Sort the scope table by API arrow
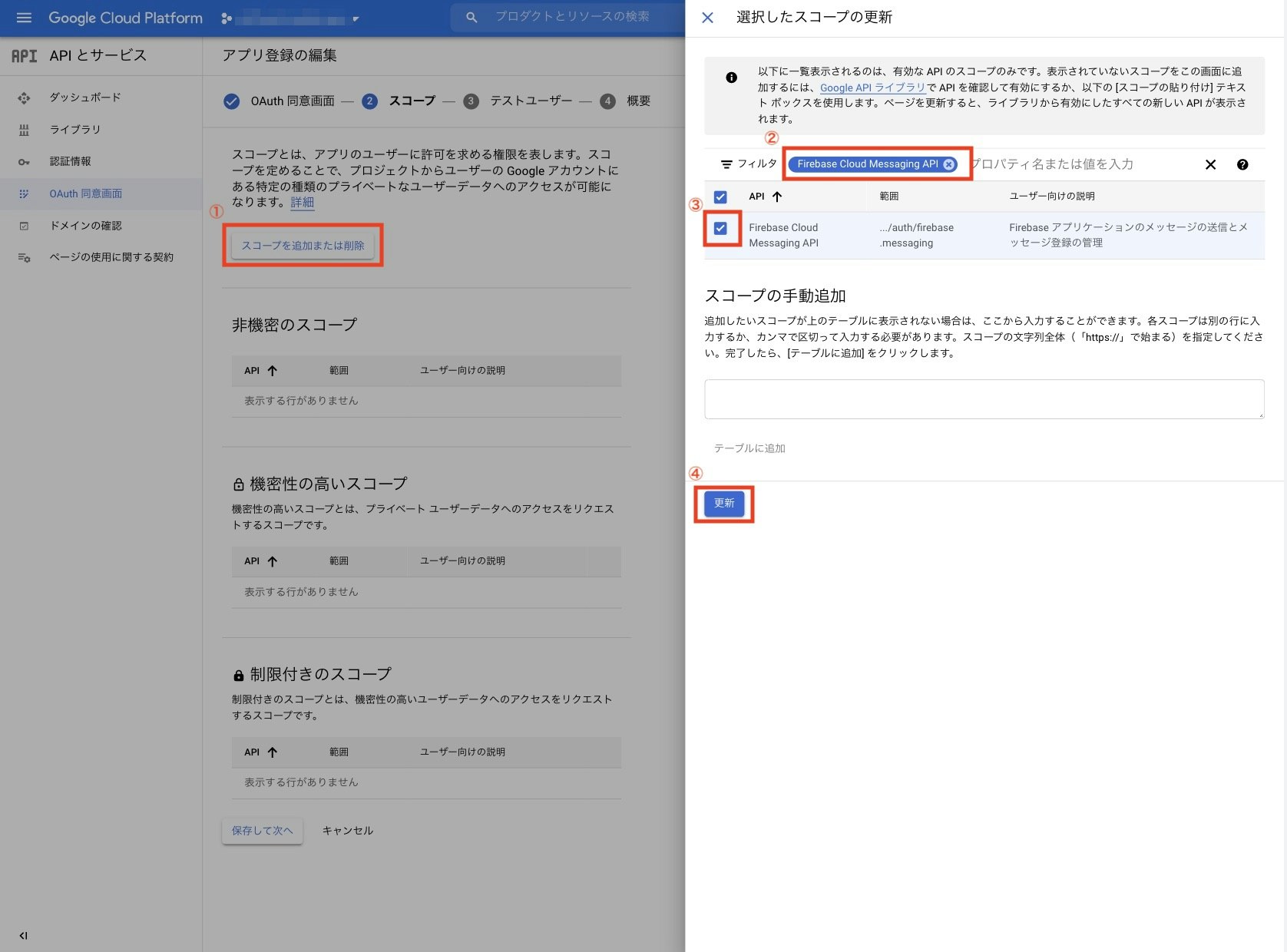 point(777,197)
